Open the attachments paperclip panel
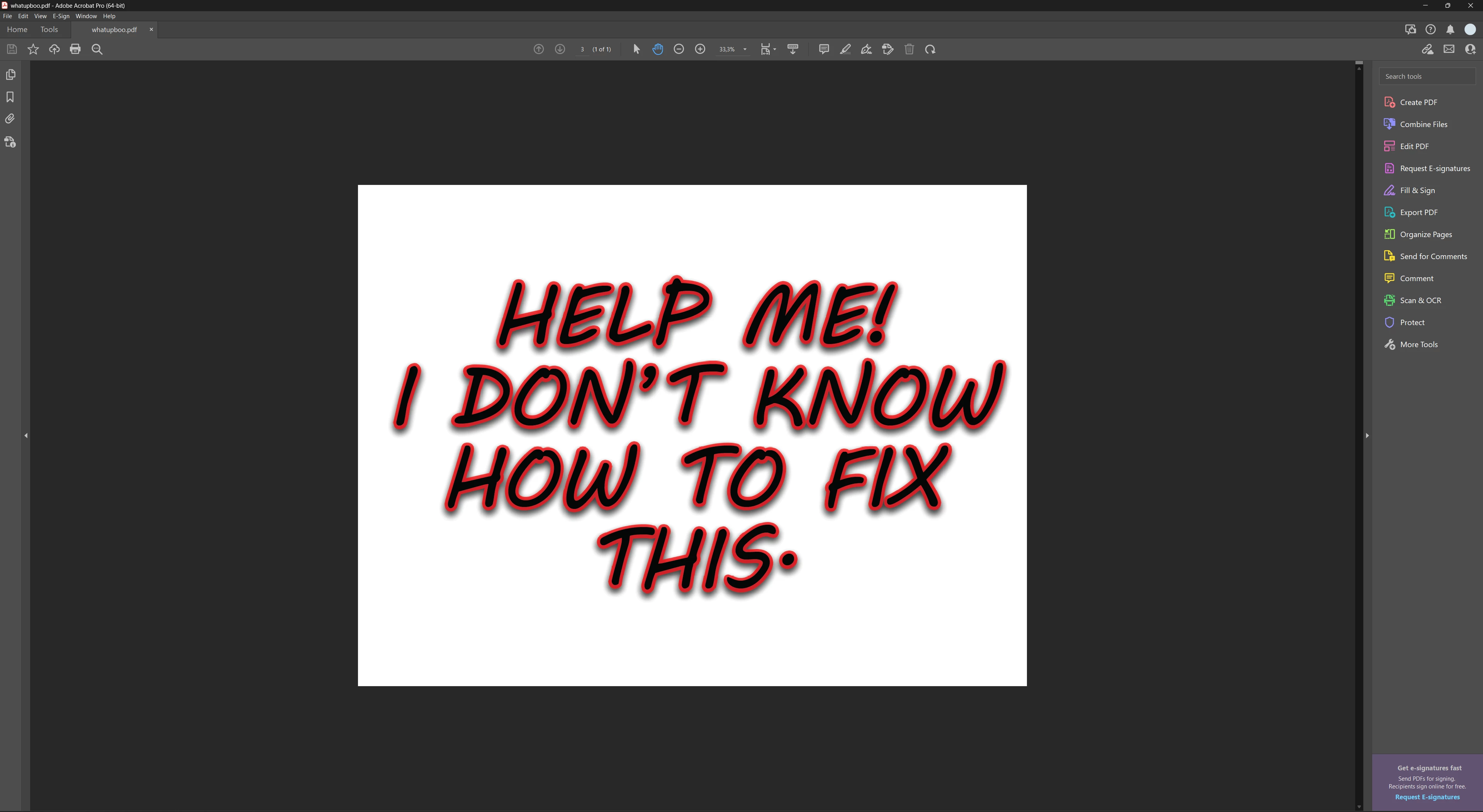Screen dimensions: 1483x812 point(10,119)
